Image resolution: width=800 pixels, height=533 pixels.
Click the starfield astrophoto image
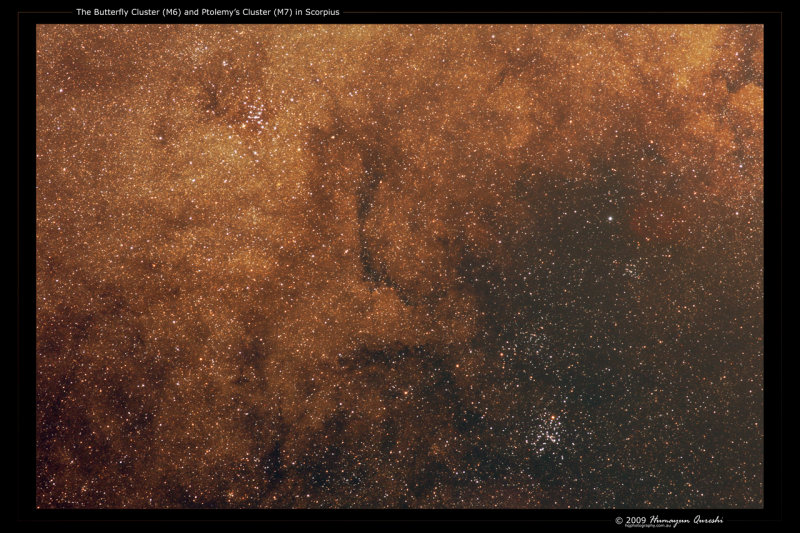(x=399, y=266)
